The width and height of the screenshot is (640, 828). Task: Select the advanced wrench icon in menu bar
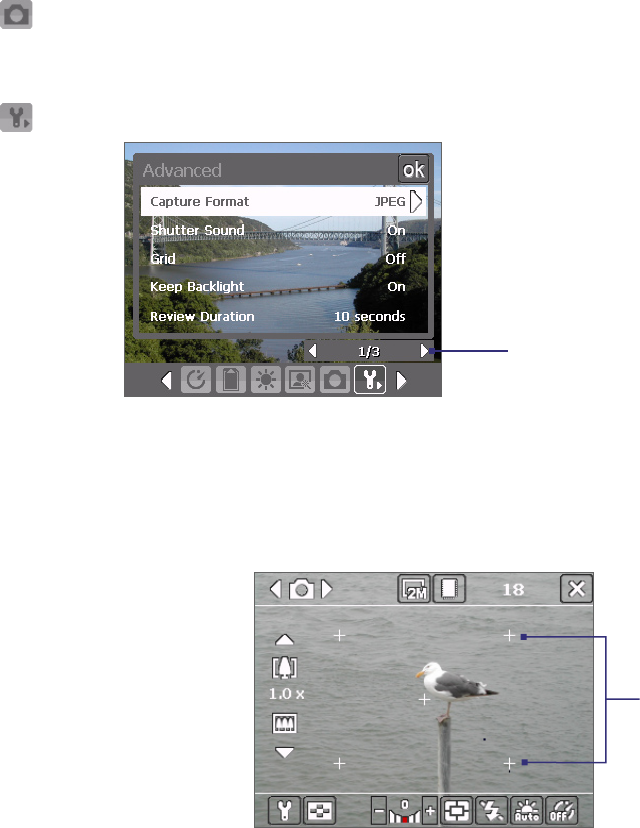[x=370, y=380]
